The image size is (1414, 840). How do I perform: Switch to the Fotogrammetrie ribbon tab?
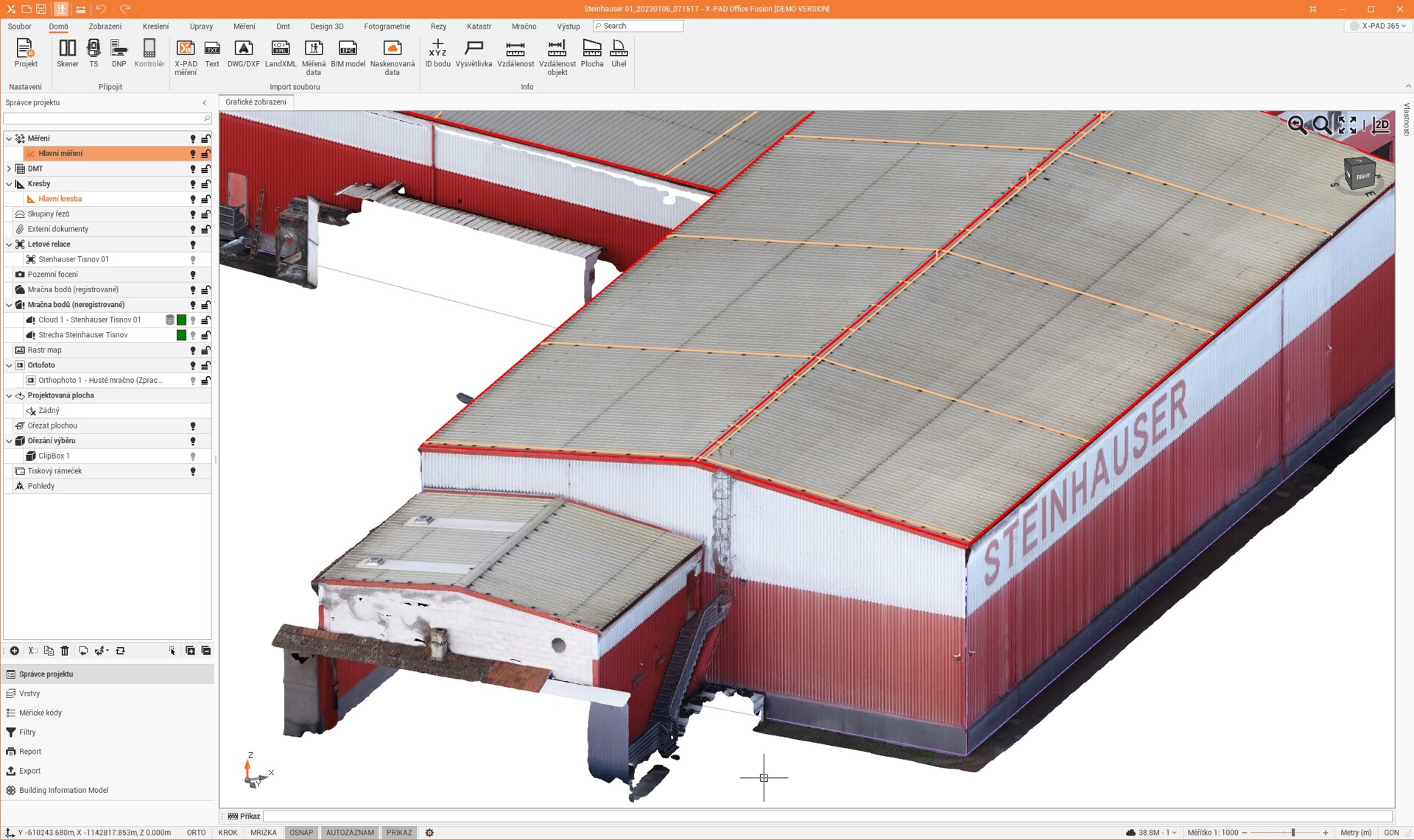click(387, 27)
